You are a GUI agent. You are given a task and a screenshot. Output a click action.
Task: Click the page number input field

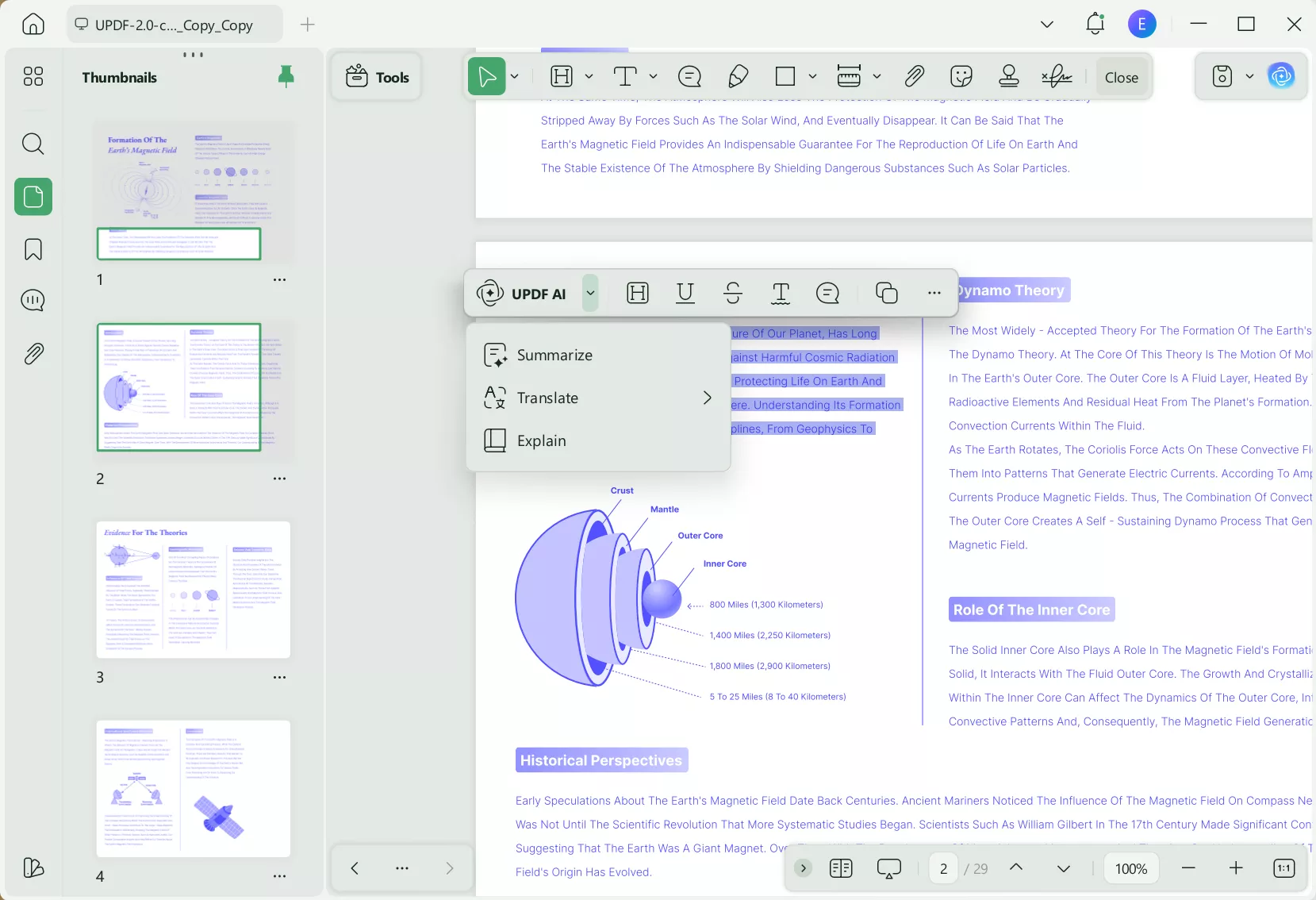(x=943, y=868)
